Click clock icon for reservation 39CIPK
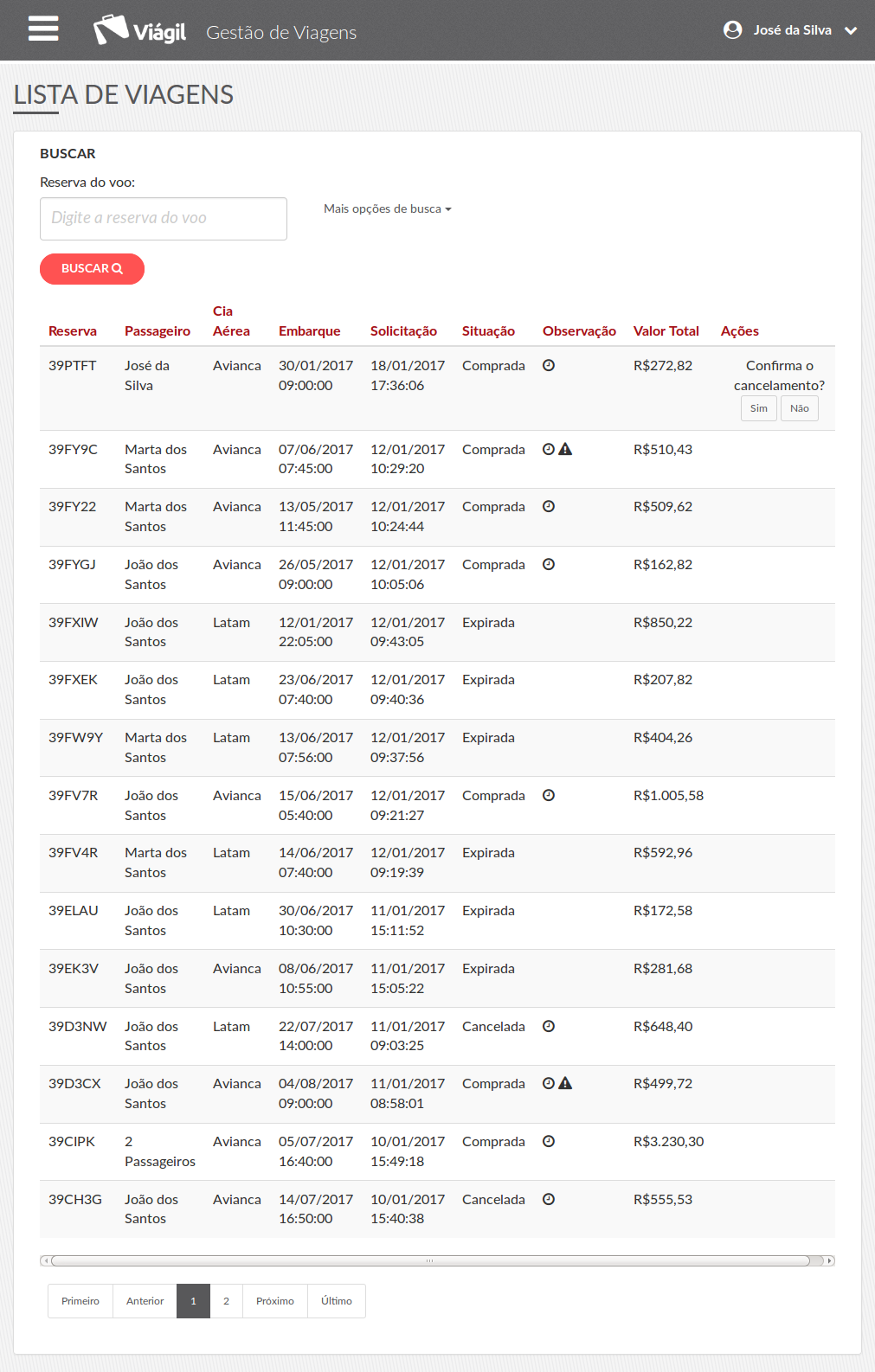 pos(549,1142)
